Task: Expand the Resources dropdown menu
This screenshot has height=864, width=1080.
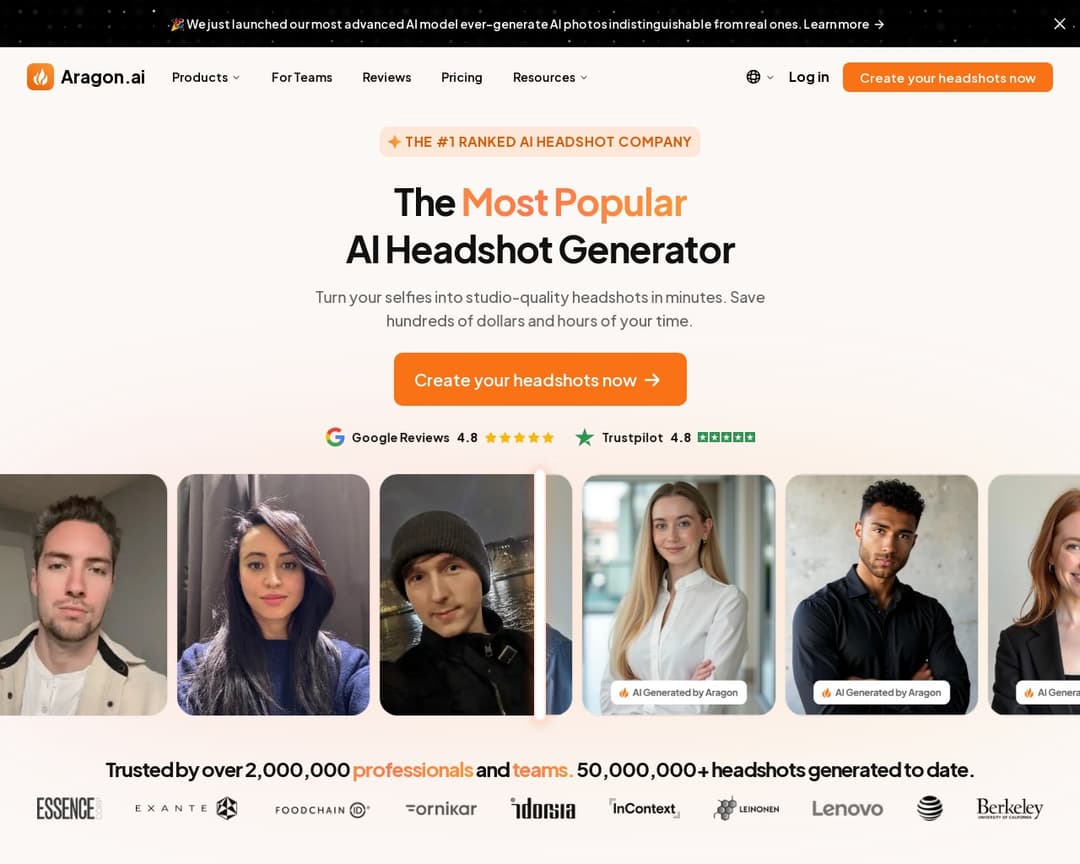Action: (550, 77)
